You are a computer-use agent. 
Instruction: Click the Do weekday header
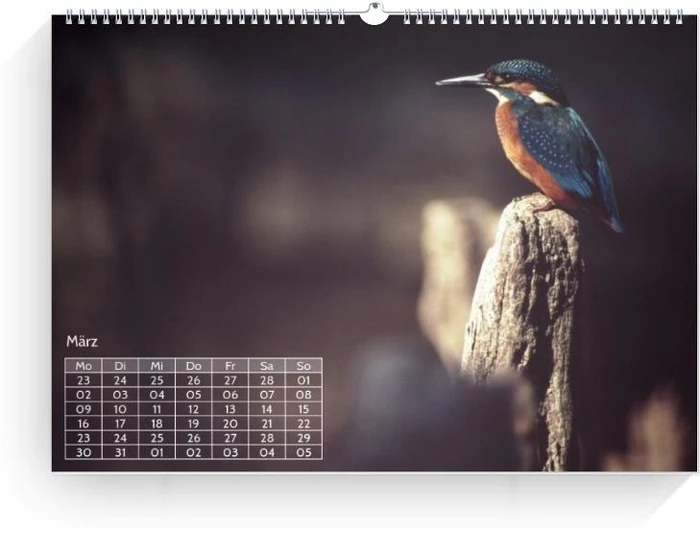coord(194,366)
